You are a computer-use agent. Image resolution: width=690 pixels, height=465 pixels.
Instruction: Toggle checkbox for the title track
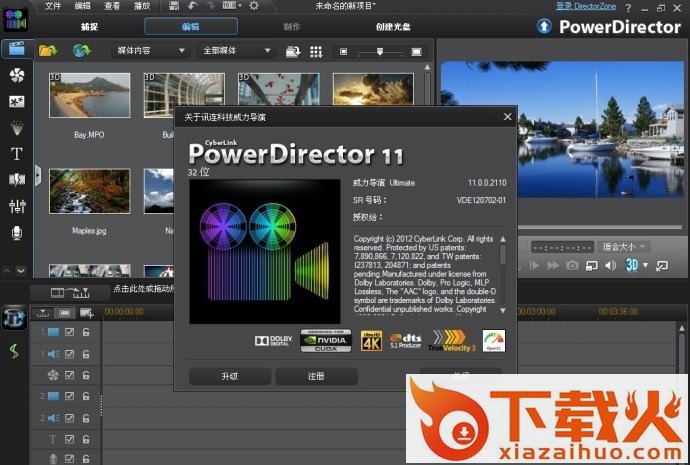pyautogui.click(x=70, y=439)
